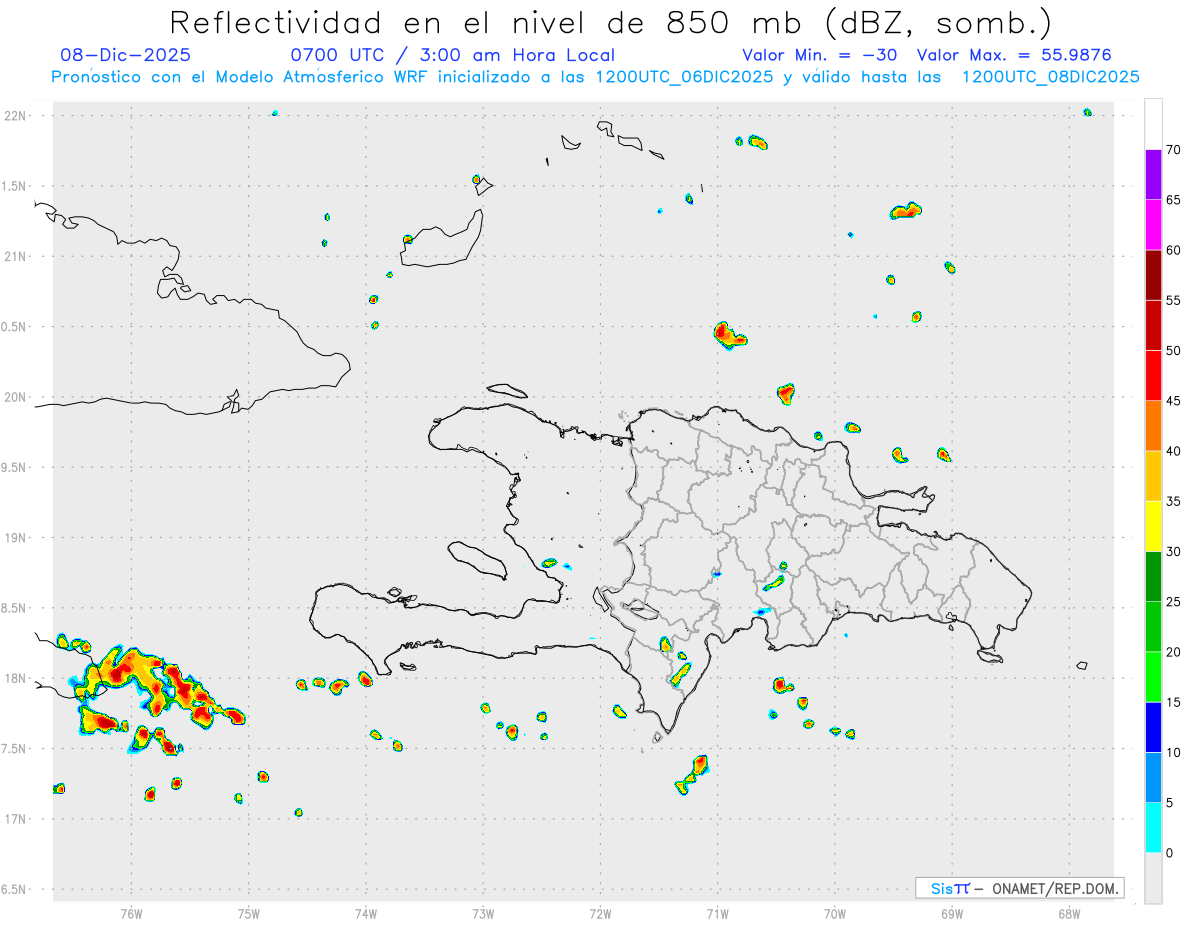This screenshot has height=927, width=1200.
Task: Click the color scale label '0'
Action: coord(1169,853)
